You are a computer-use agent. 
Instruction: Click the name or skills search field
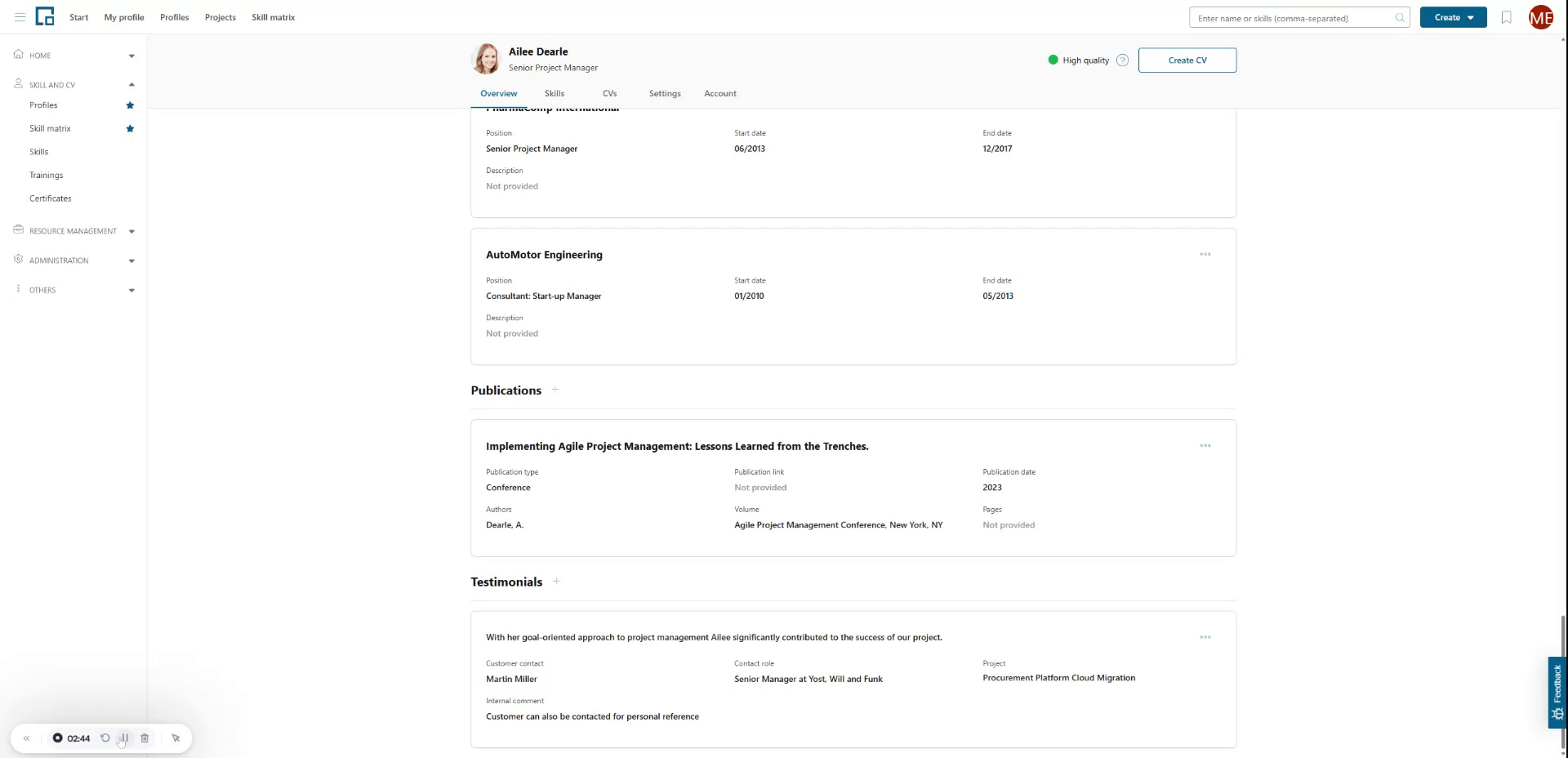coord(1290,17)
